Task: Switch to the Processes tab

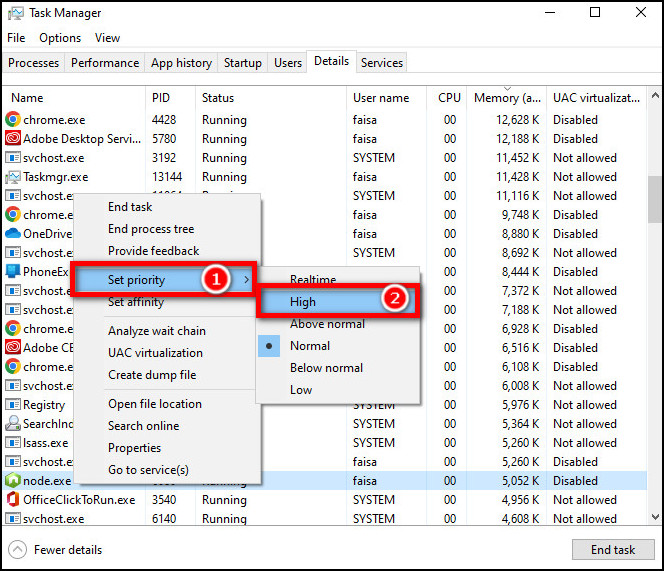Action: pyautogui.click(x=33, y=63)
